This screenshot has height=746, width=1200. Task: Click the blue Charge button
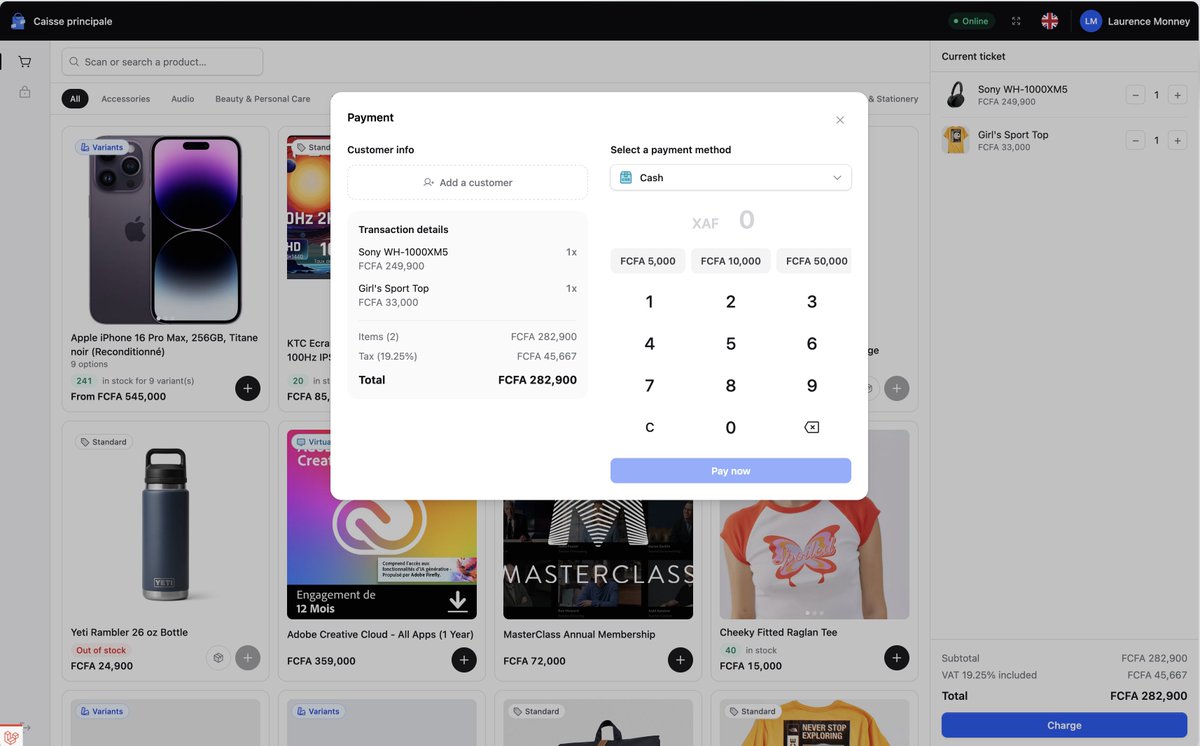tap(1064, 725)
